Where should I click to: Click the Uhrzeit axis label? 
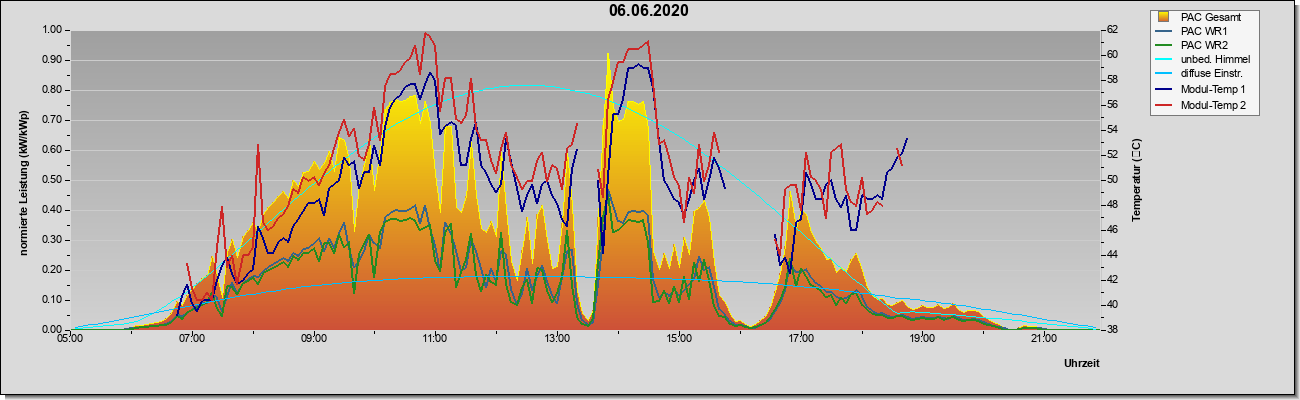[1081, 364]
